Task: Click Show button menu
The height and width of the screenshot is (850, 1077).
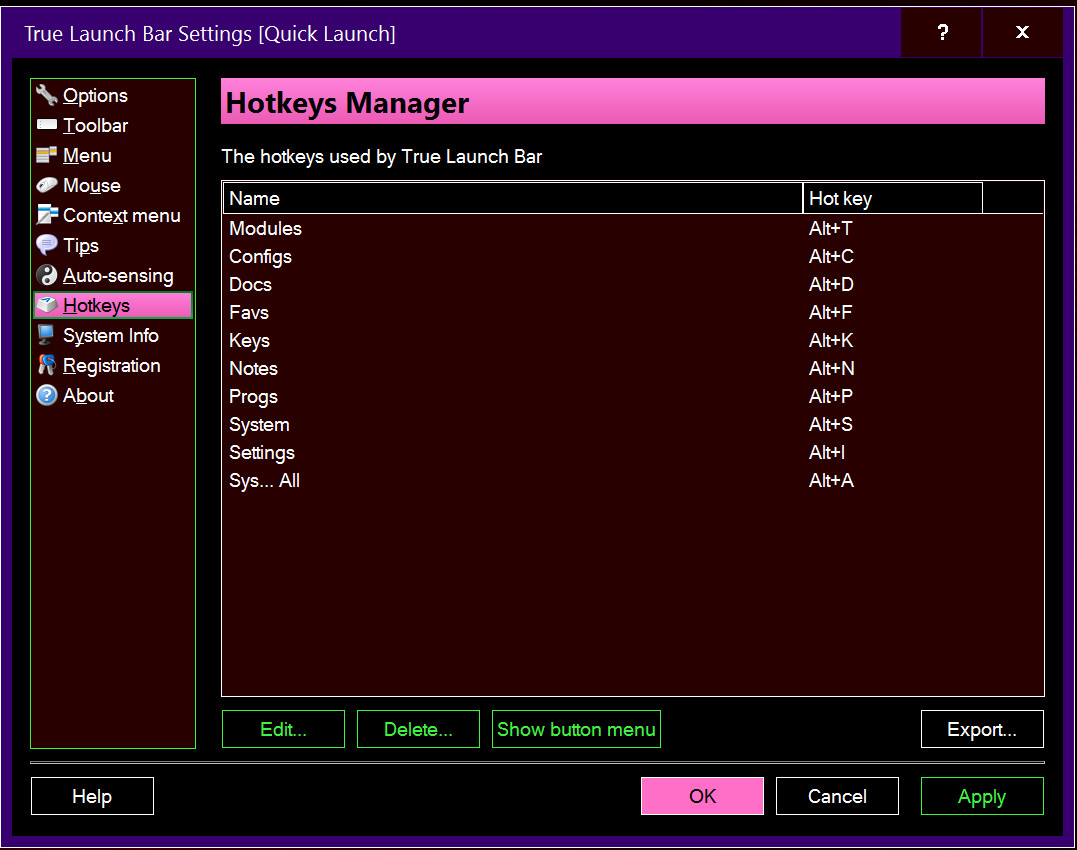Action: pos(576,729)
